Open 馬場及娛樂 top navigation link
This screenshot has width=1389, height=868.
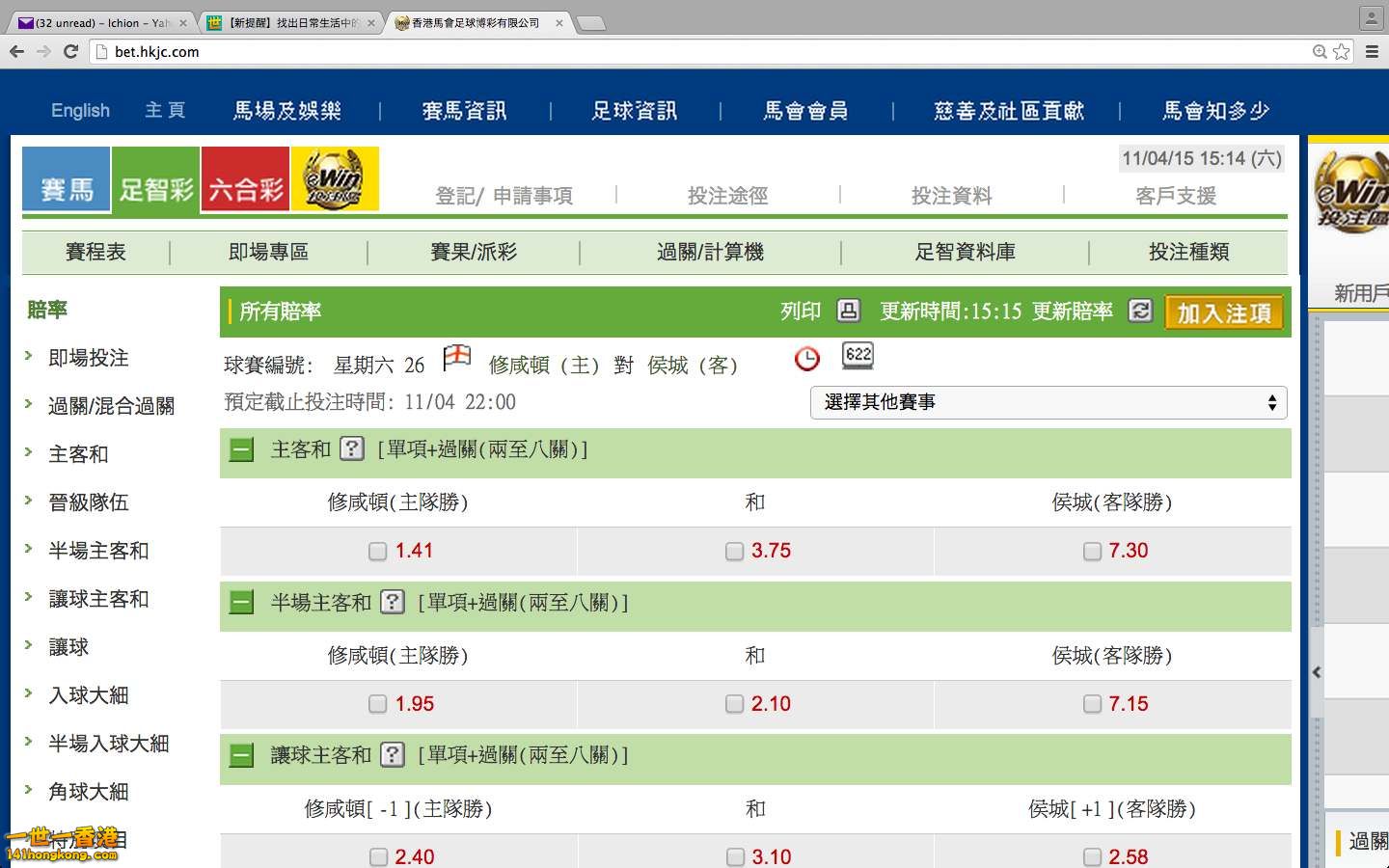(287, 111)
